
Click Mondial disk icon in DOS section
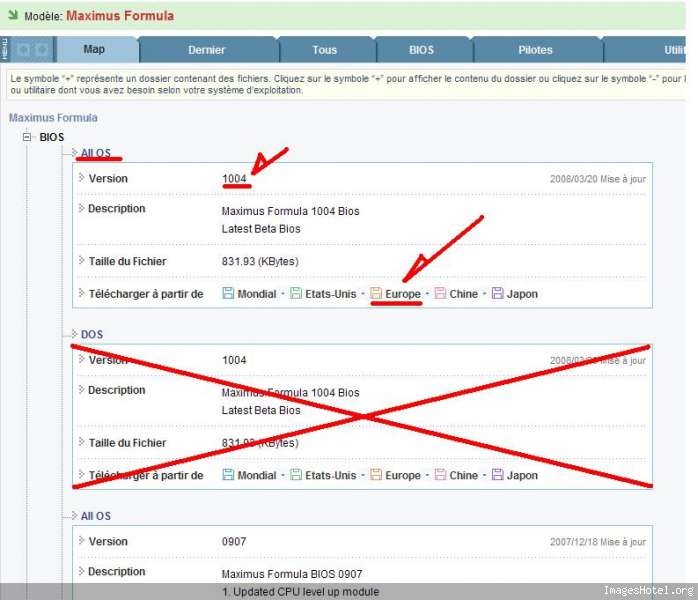point(228,474)
